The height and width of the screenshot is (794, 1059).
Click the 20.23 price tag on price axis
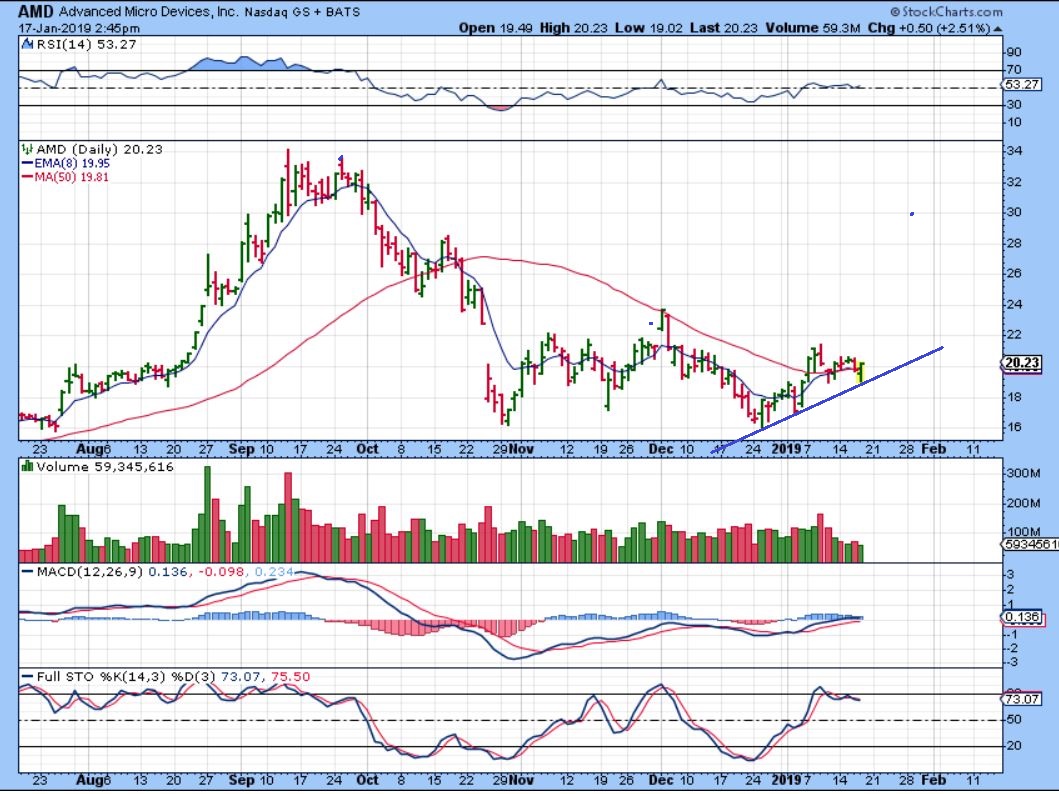[x=1021, y=363]
